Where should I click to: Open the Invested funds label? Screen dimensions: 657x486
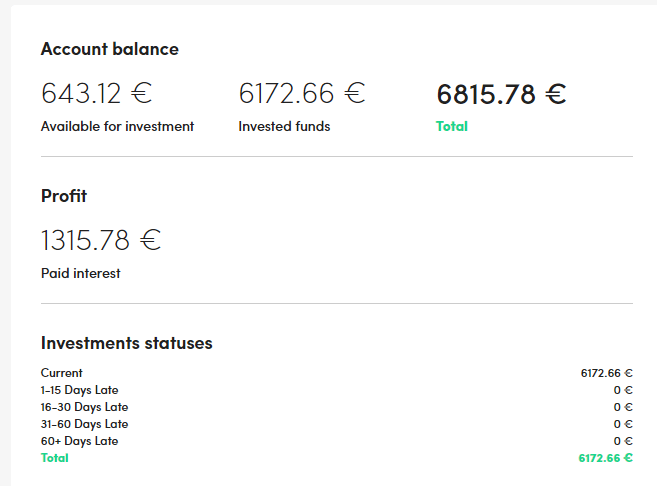coord(284,127)
